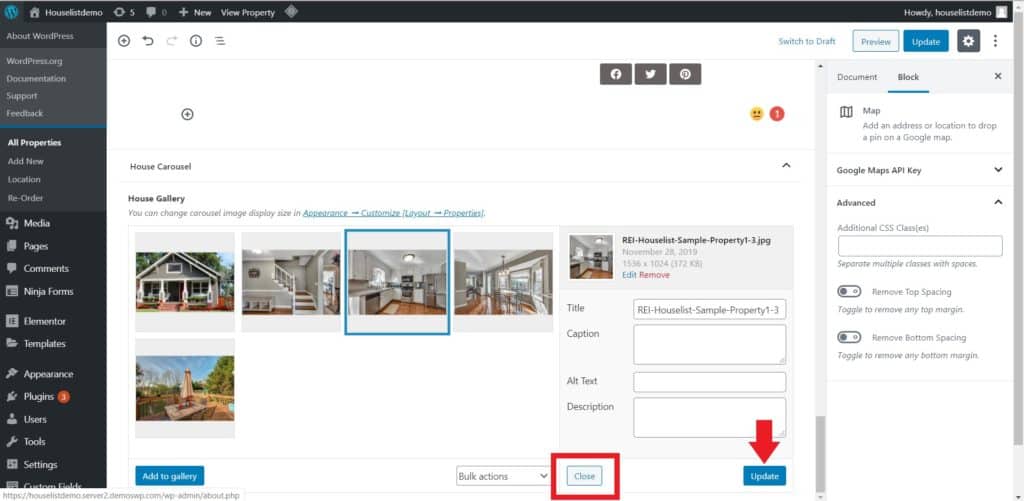
Task: Open the comments bubble in admin bar
Action: click(x=156, y=12)
